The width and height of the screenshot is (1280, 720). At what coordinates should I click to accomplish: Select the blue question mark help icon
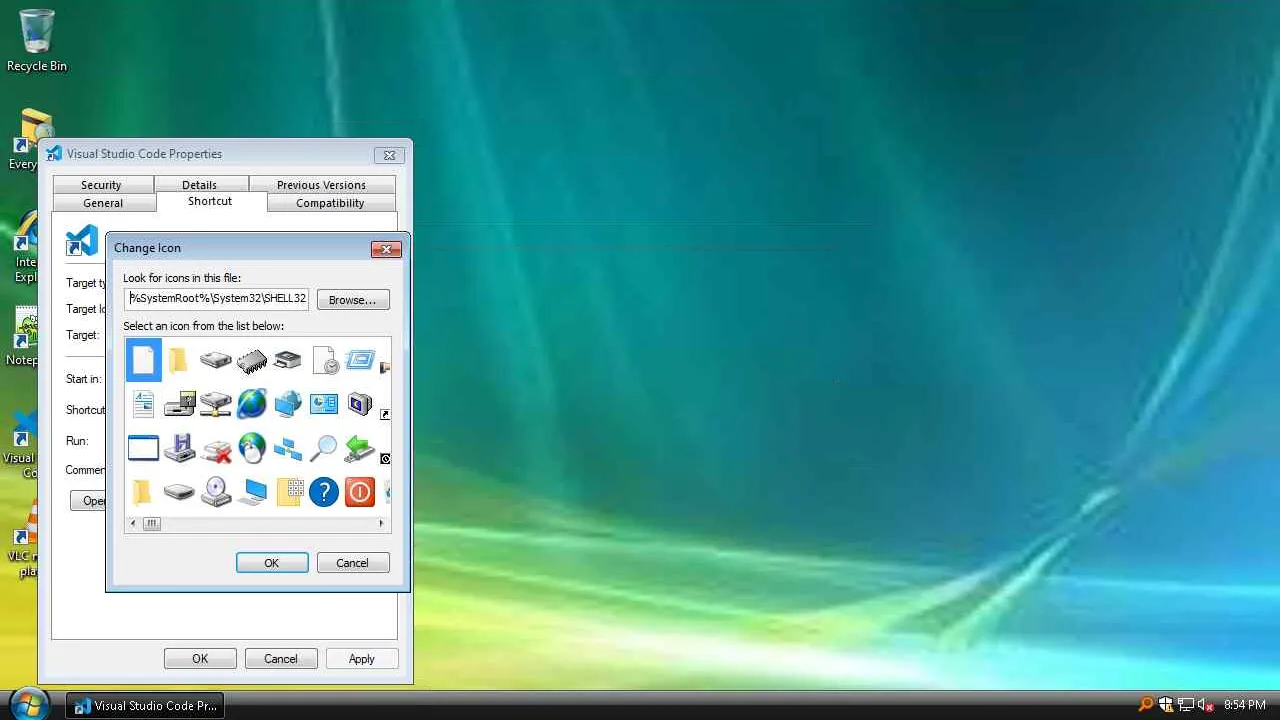coord(324,492)
